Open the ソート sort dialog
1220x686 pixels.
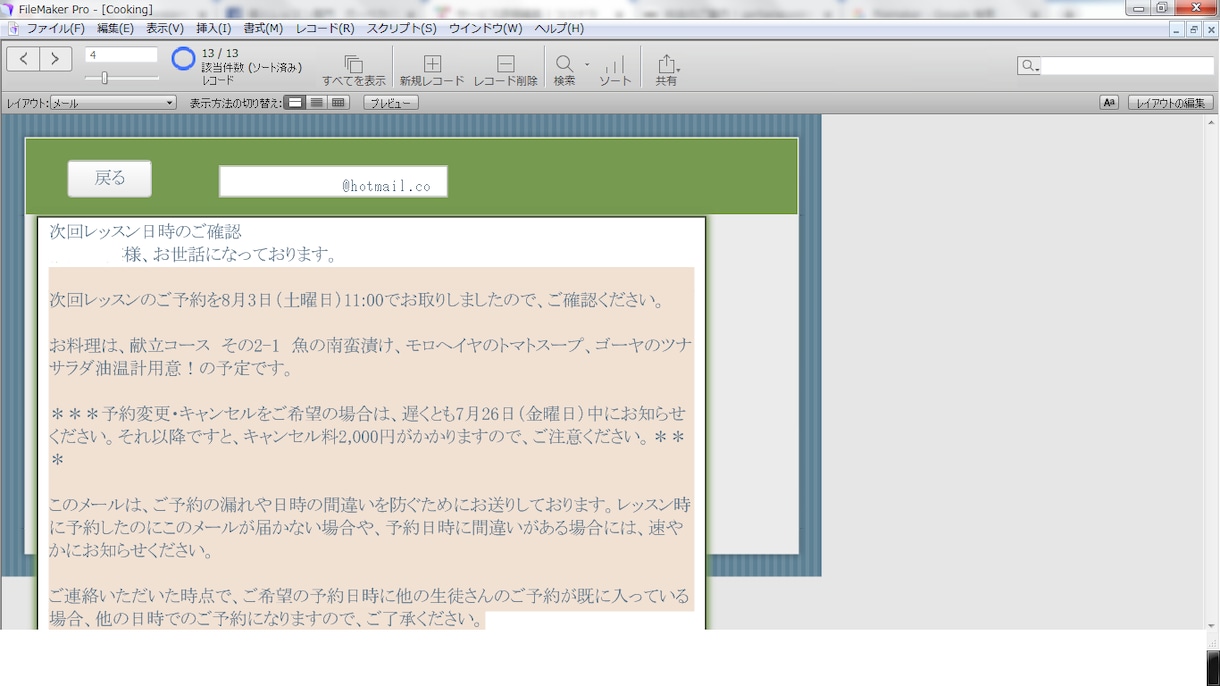point(615,70)
